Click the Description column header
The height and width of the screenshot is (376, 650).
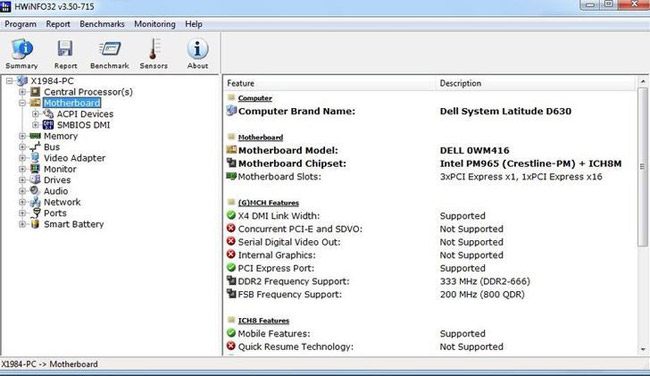(535, 83)
